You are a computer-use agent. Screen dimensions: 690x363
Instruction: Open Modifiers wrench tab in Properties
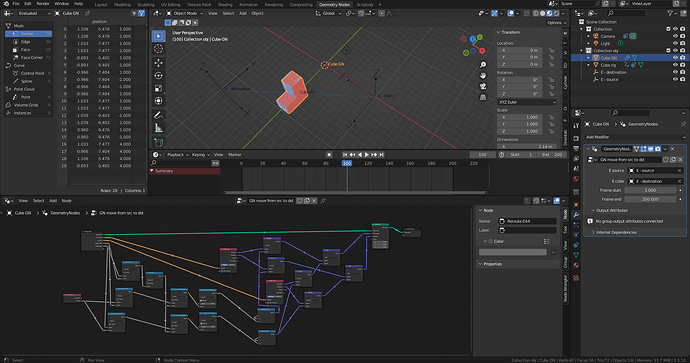pos(576,215)
